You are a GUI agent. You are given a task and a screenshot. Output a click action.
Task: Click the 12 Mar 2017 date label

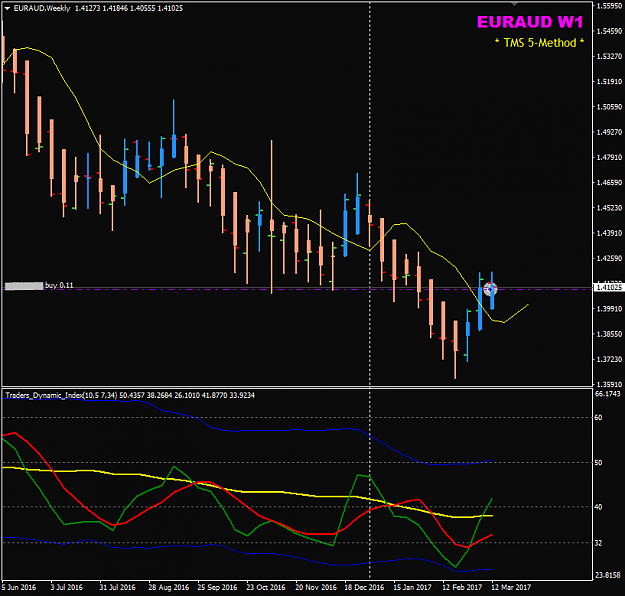(511, 587)
